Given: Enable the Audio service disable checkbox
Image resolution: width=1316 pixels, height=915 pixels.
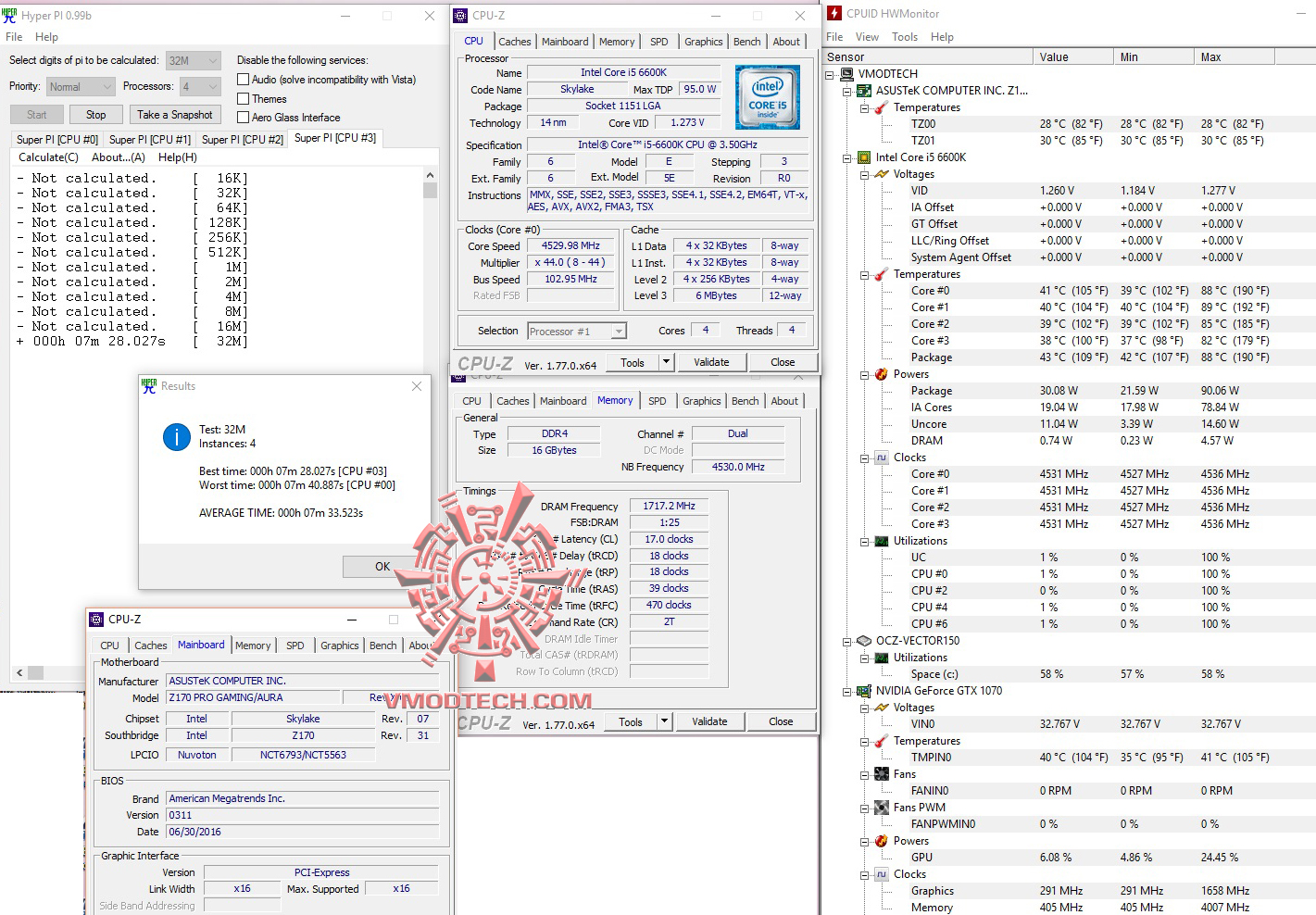Looking at the screenshot, I should point(244,79).
